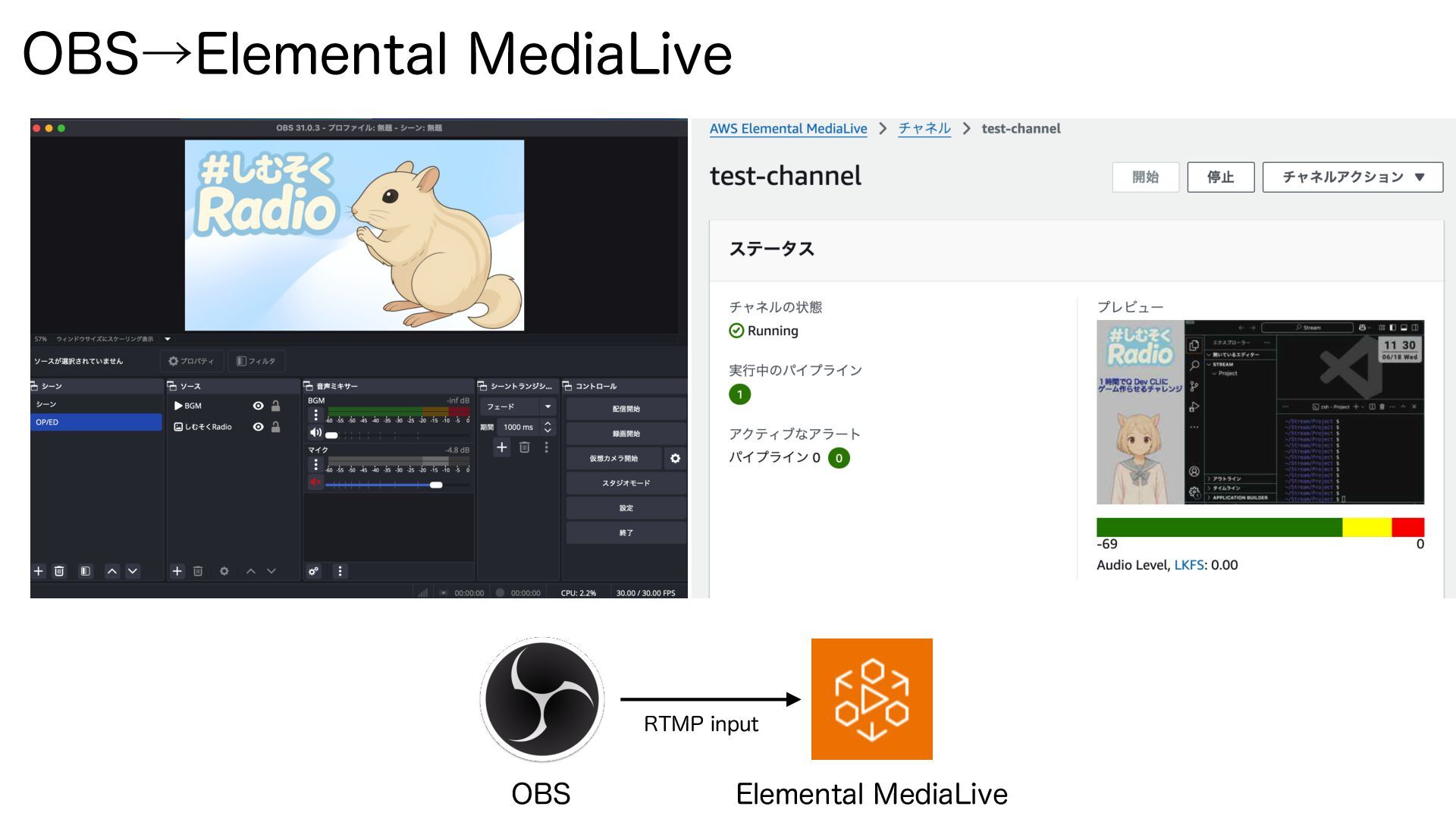
Task: Click 終了 to exit OBS
Action: pyautogui.click(x=626, y=532)
